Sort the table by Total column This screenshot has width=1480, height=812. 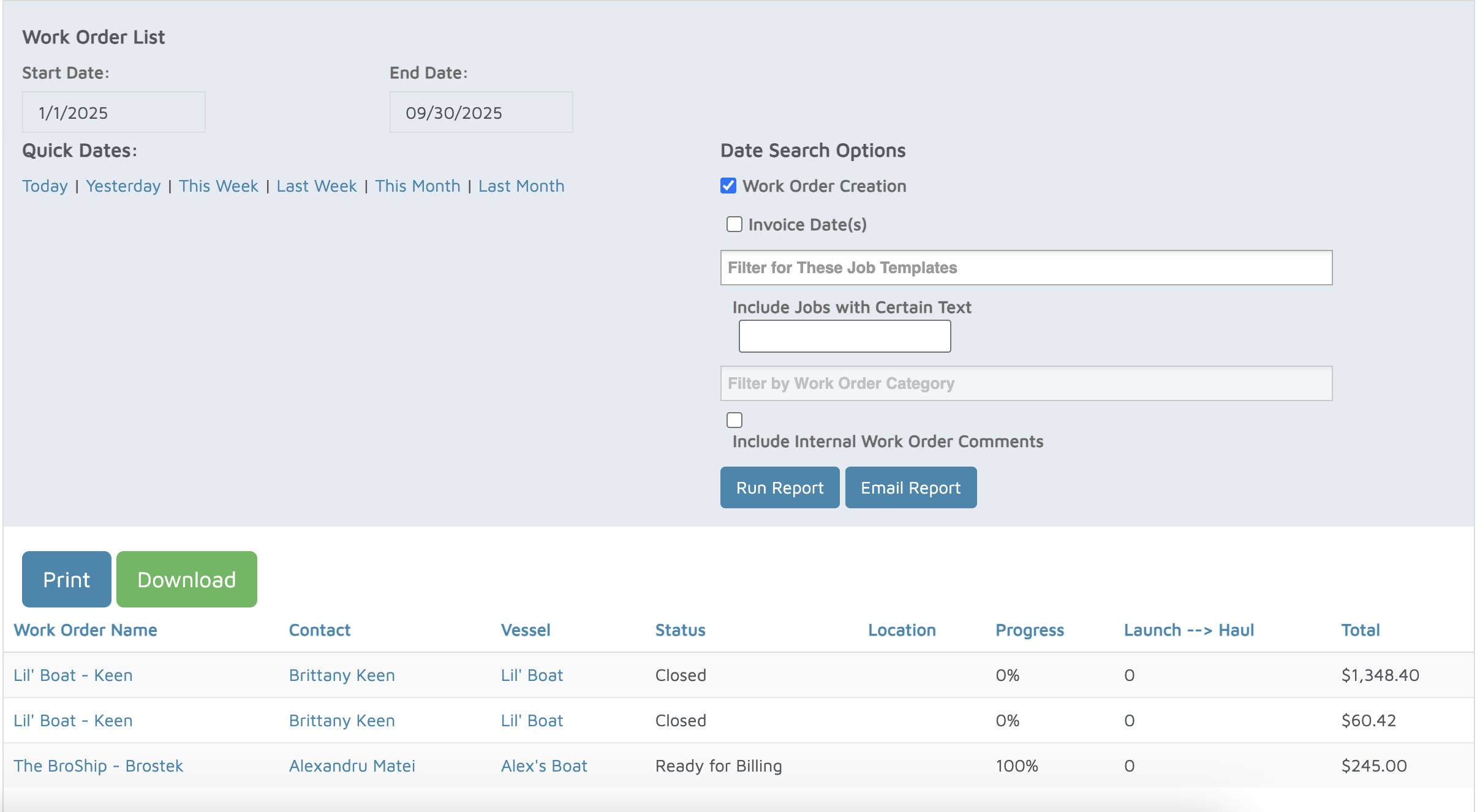coord(1360,630)
